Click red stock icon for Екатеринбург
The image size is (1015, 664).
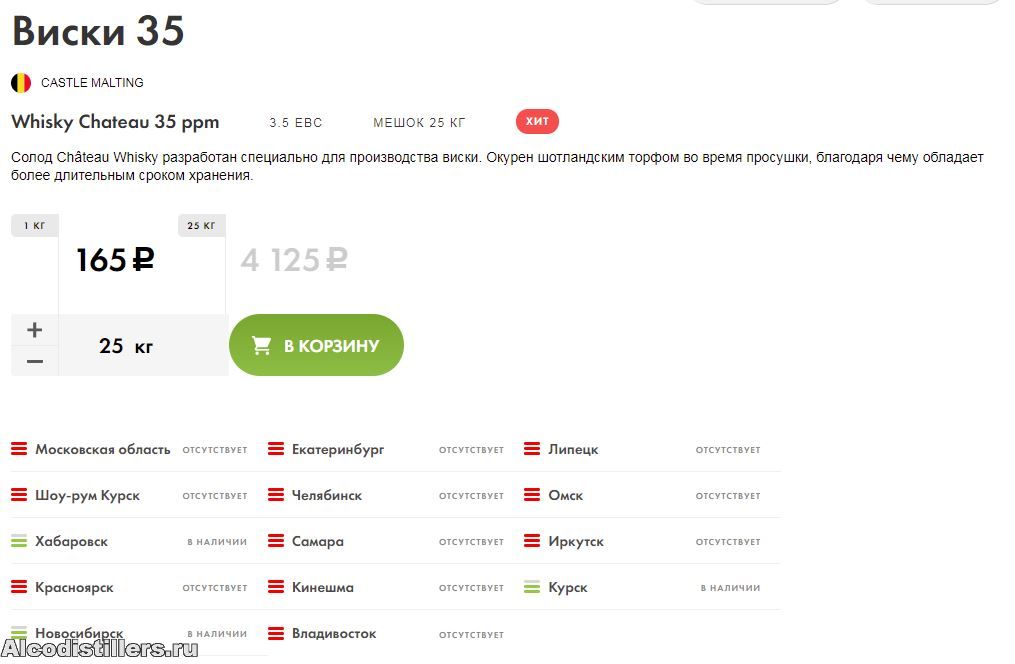coord(276,448)
